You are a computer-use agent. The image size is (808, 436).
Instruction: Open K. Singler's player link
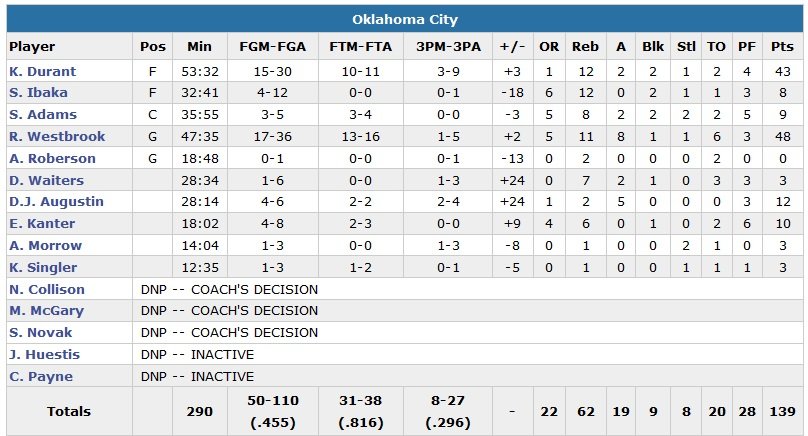tap(42, 268)
